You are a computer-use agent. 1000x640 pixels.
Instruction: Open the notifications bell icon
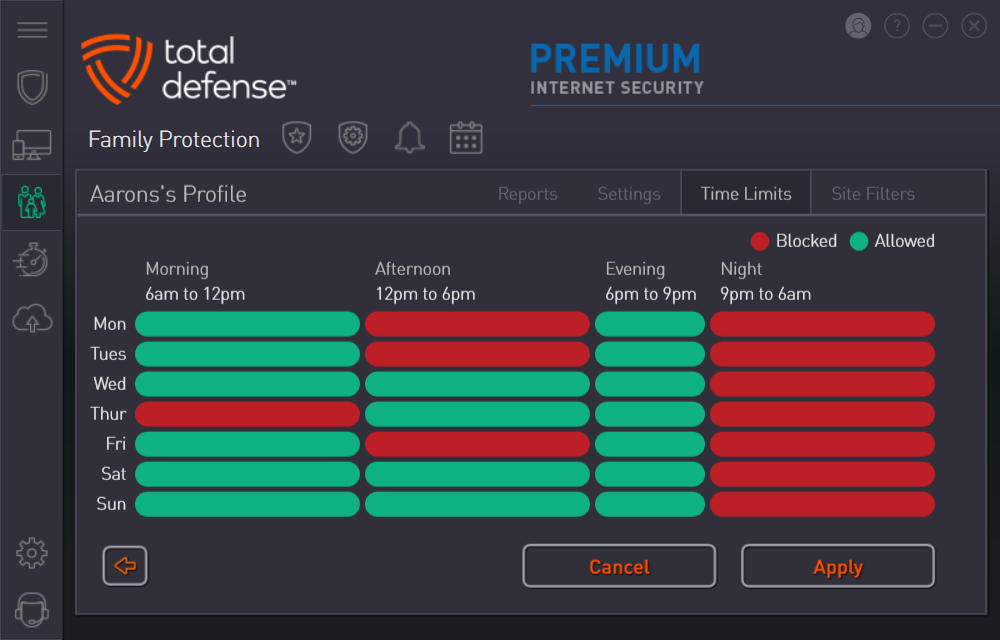(409, 138)
